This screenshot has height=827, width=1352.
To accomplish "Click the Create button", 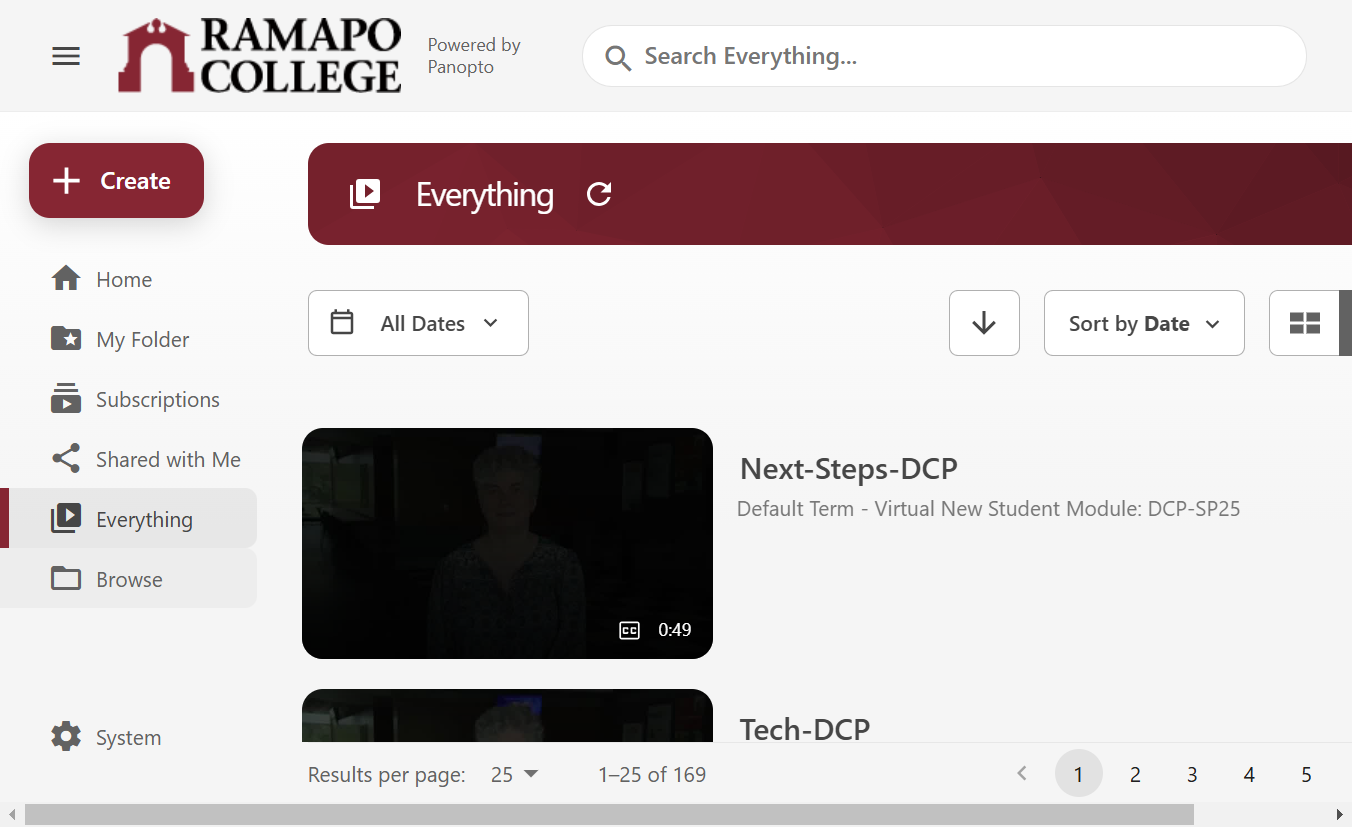I will pos(116,181).
